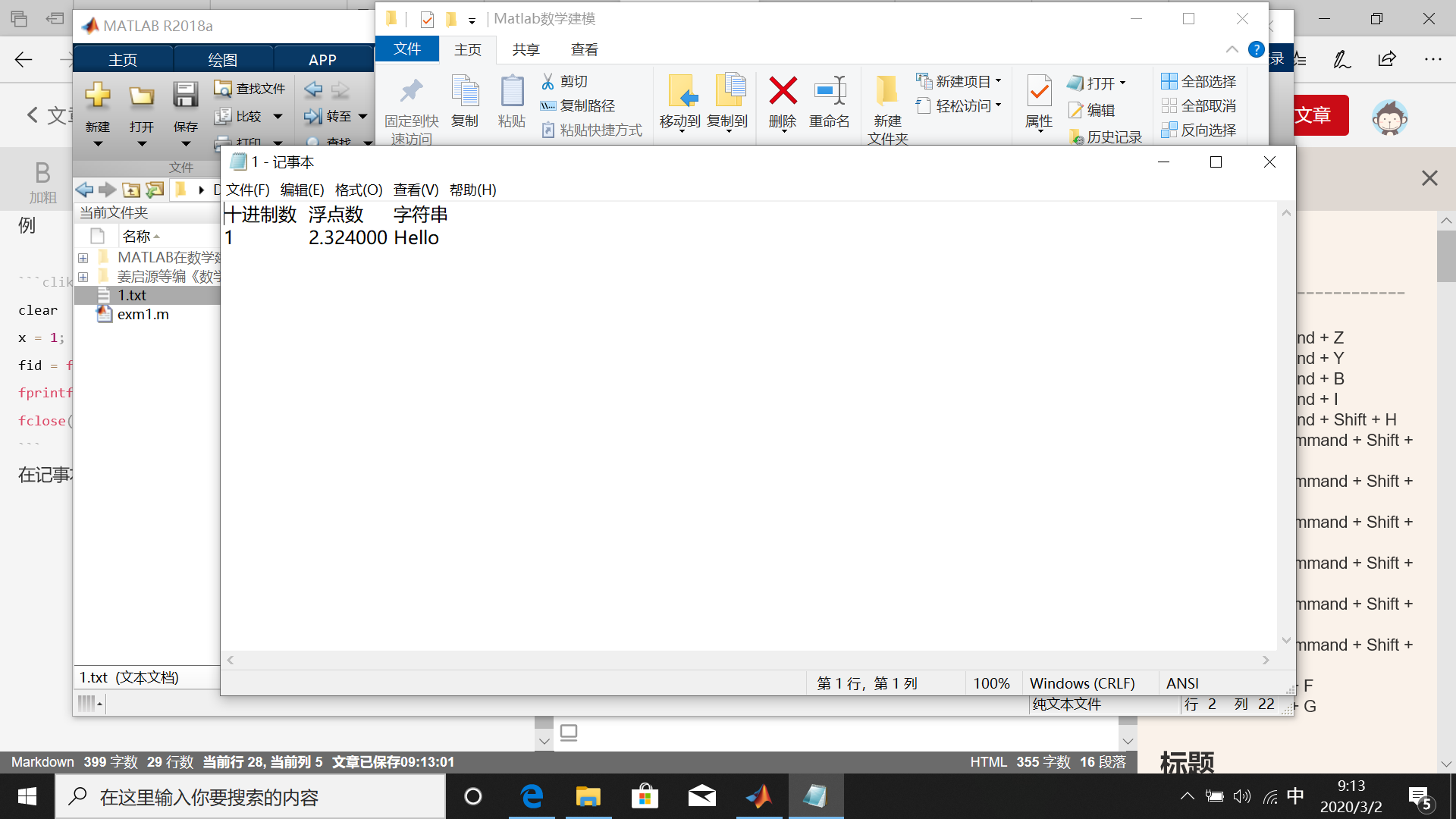Open MATLAB from the Windows taskbar
The image size is (1456, 819).
coord(758,796)
